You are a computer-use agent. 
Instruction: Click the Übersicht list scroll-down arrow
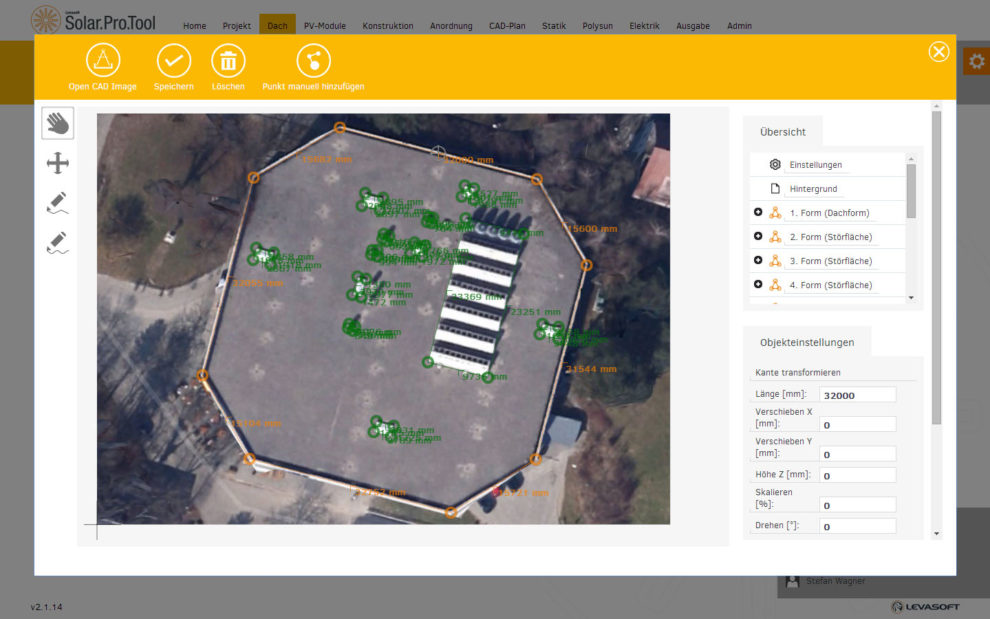[910, 298]
